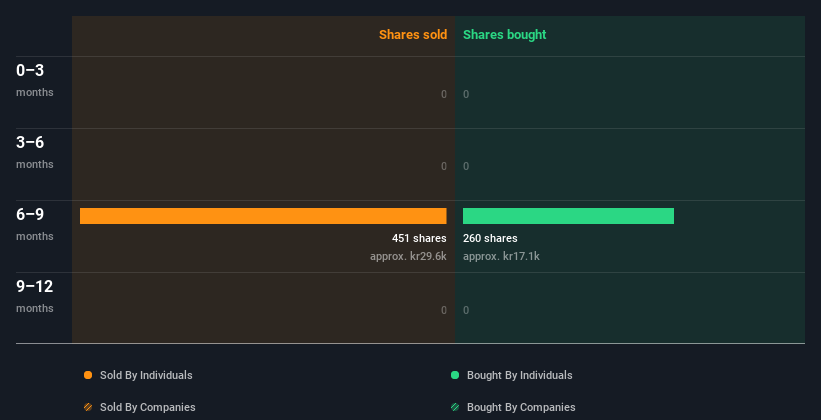This screenshot has height=420, width=821.
Task: Click shares bought zero in 0–3 months row
Action: 466,94
